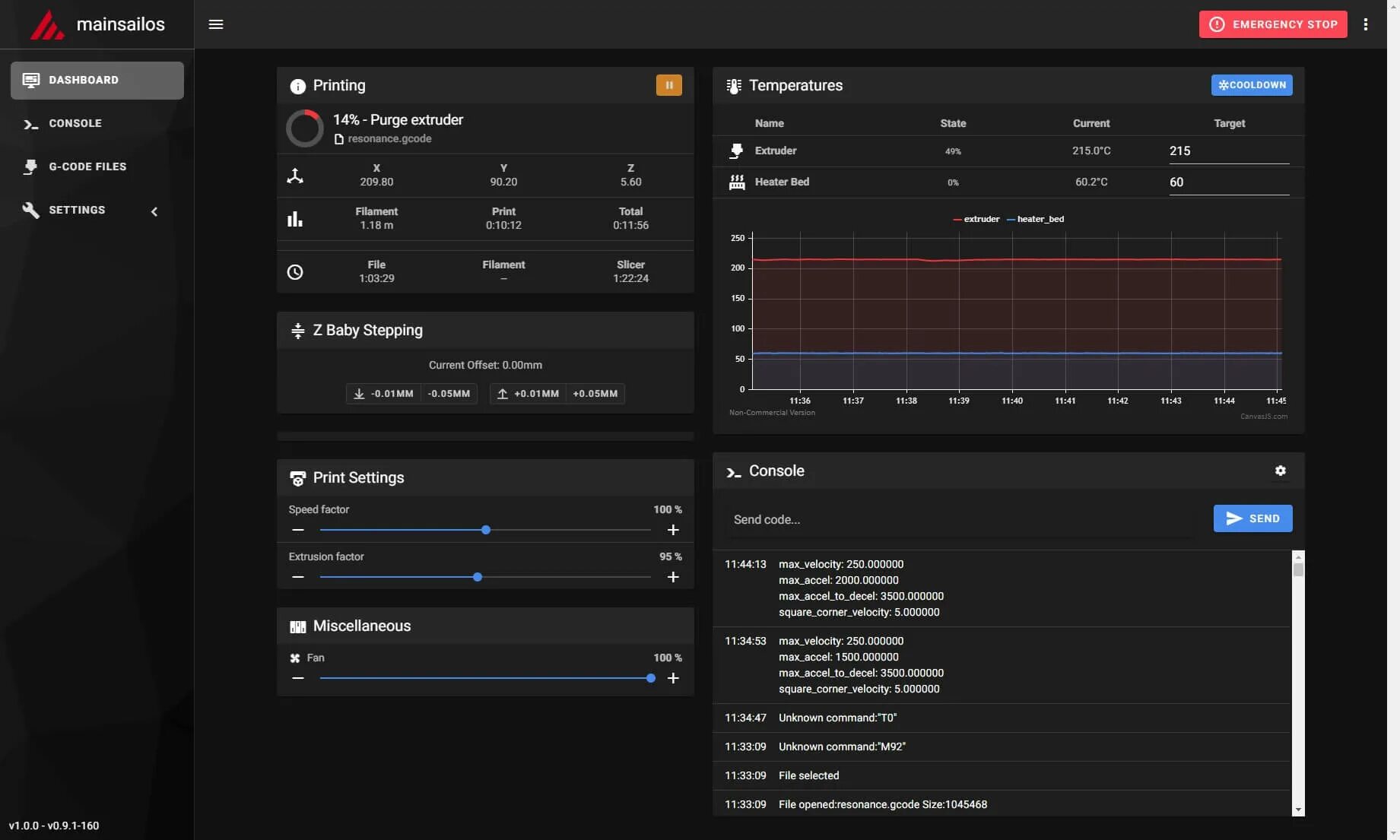Pause the print with the orange pause button
Screen dimensions: 1400x840
tap(668, 85)
